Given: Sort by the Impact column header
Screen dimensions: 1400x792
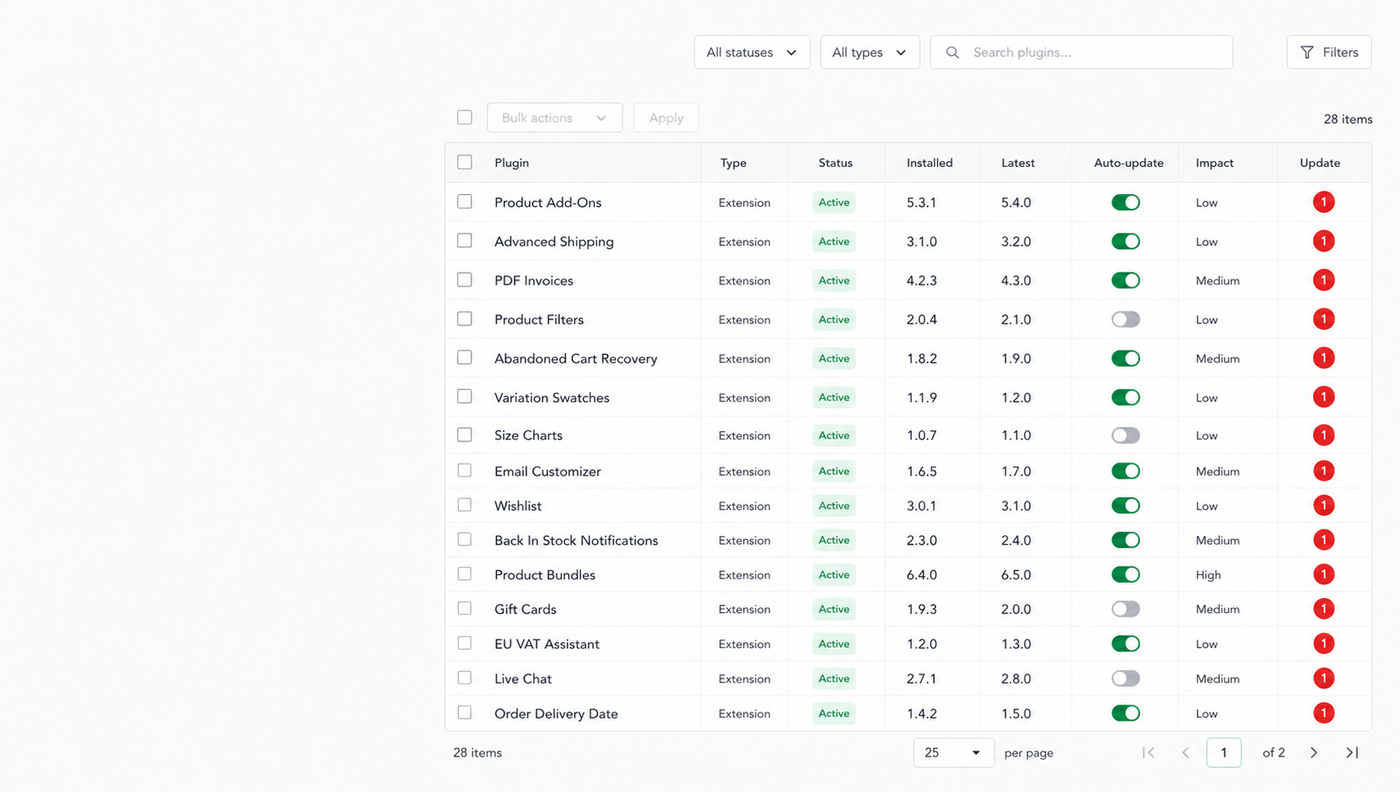Looking at the screenshot, I should tap(1215, 163).
